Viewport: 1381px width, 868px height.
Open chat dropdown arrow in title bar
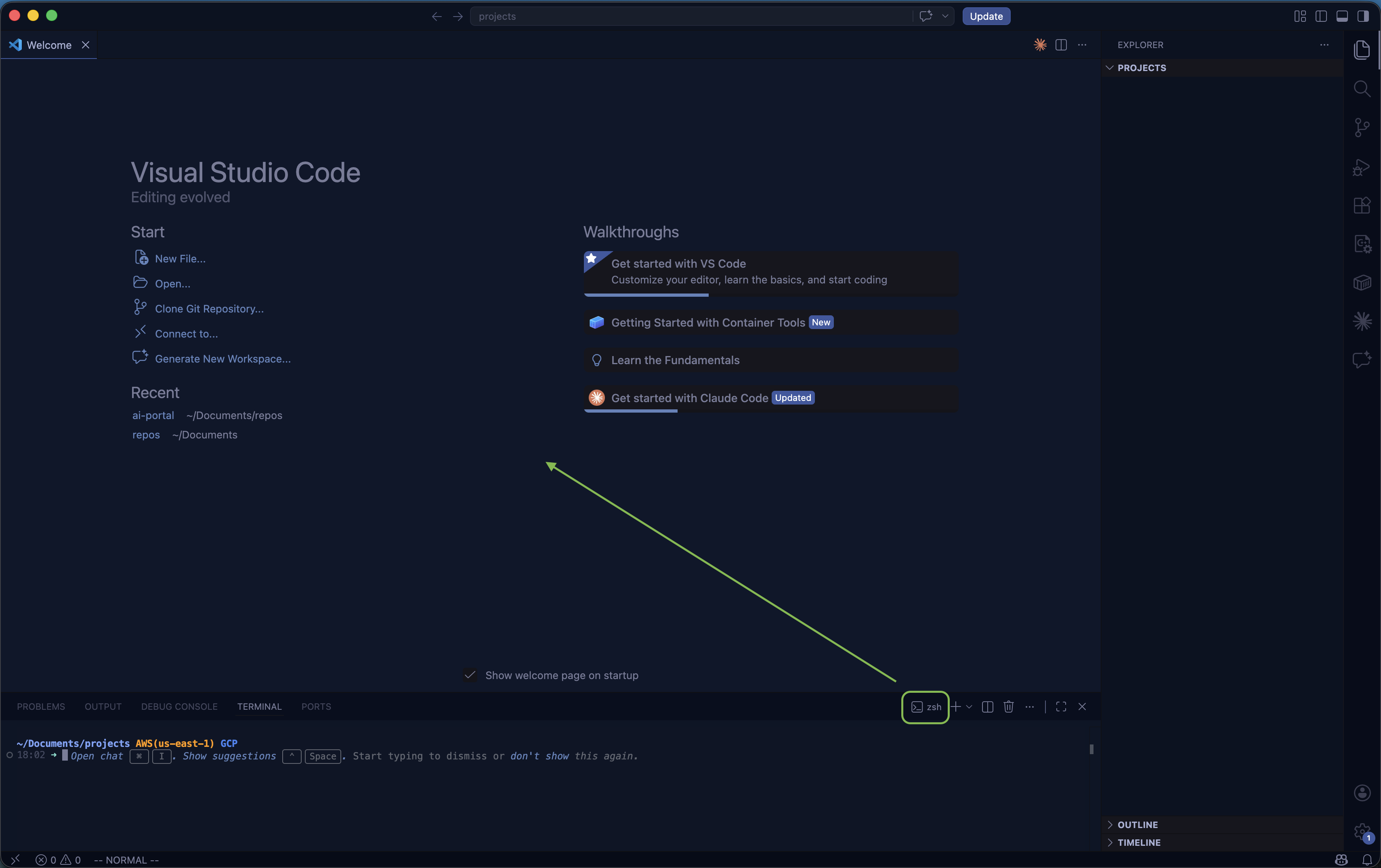(x=944, y=16)
